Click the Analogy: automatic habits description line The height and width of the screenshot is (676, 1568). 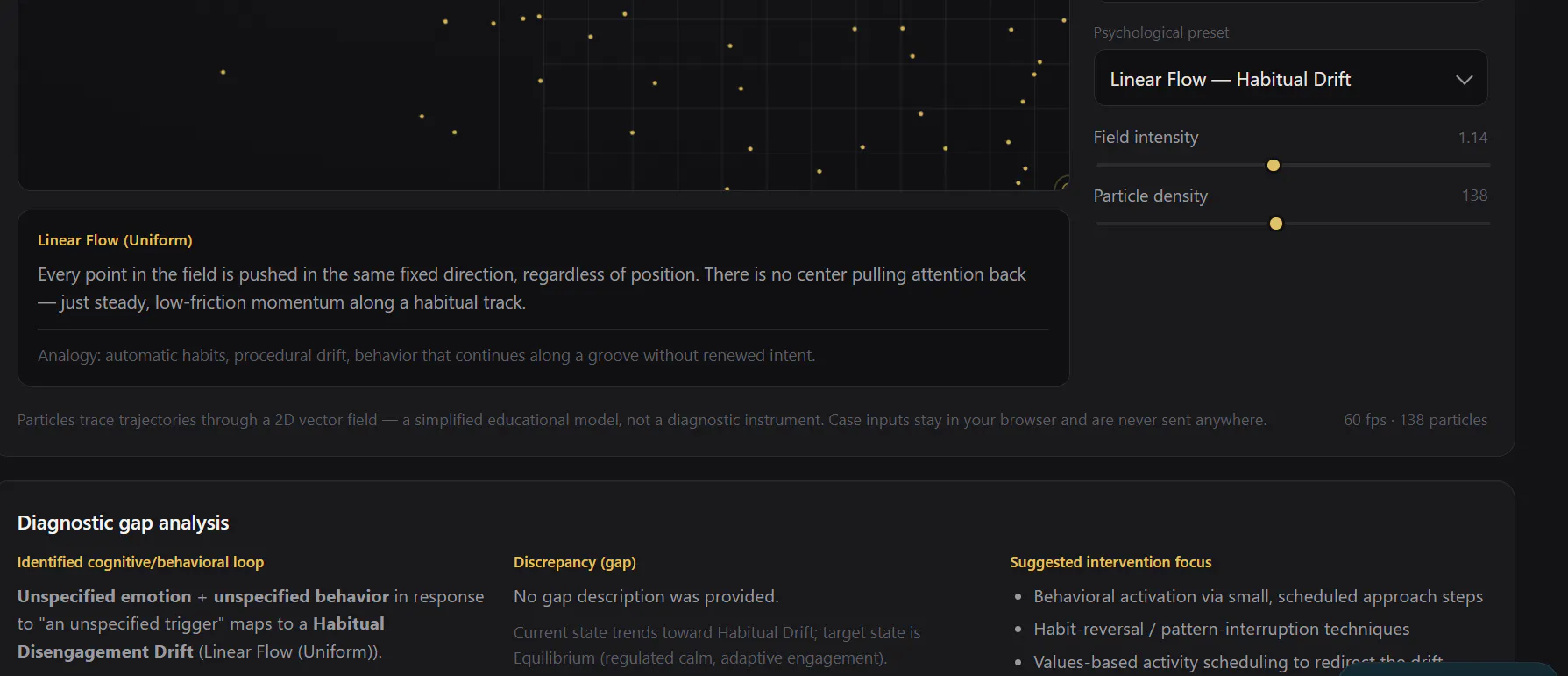coord(426,355)
